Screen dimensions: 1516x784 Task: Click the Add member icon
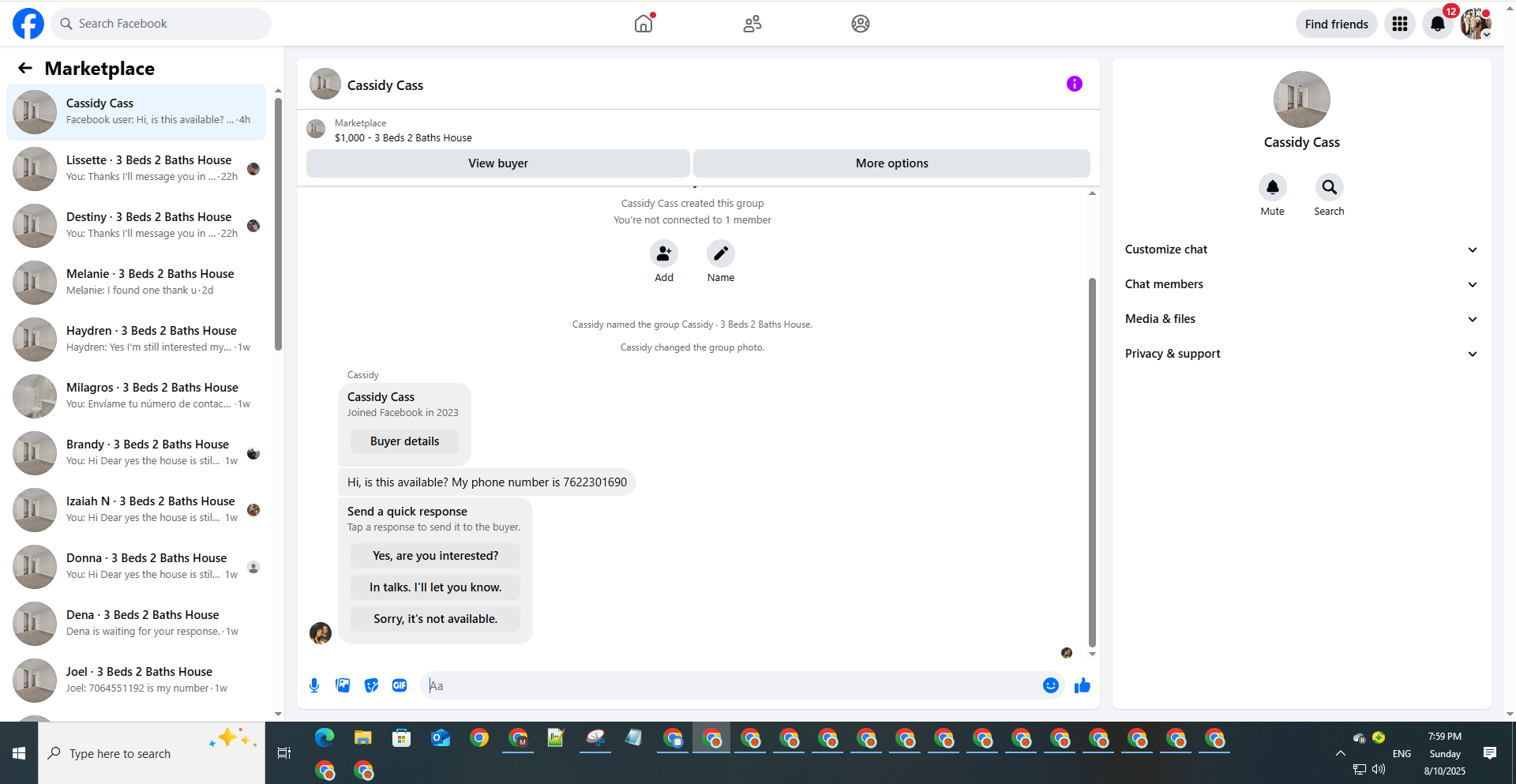(x=664, y=253)
